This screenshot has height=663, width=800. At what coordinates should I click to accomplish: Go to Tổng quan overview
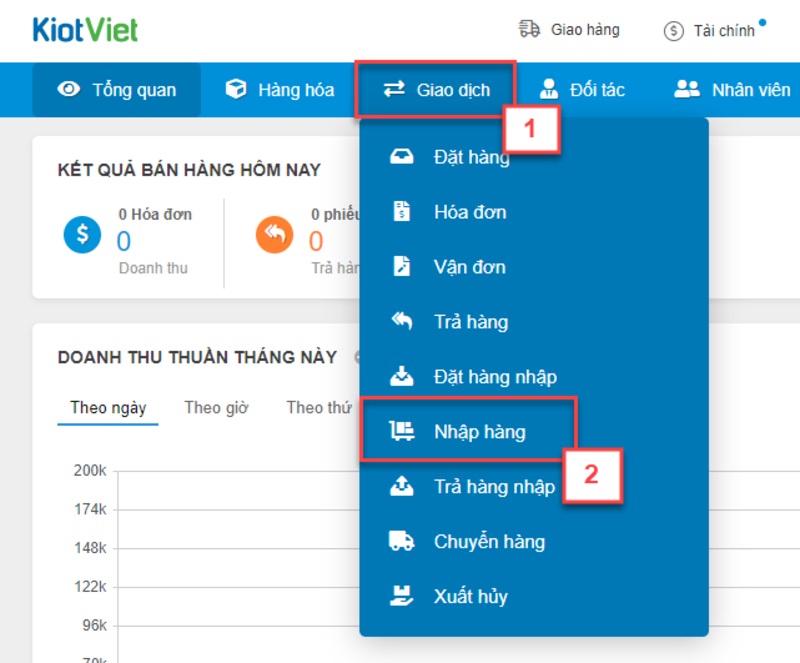click(116, 90)
